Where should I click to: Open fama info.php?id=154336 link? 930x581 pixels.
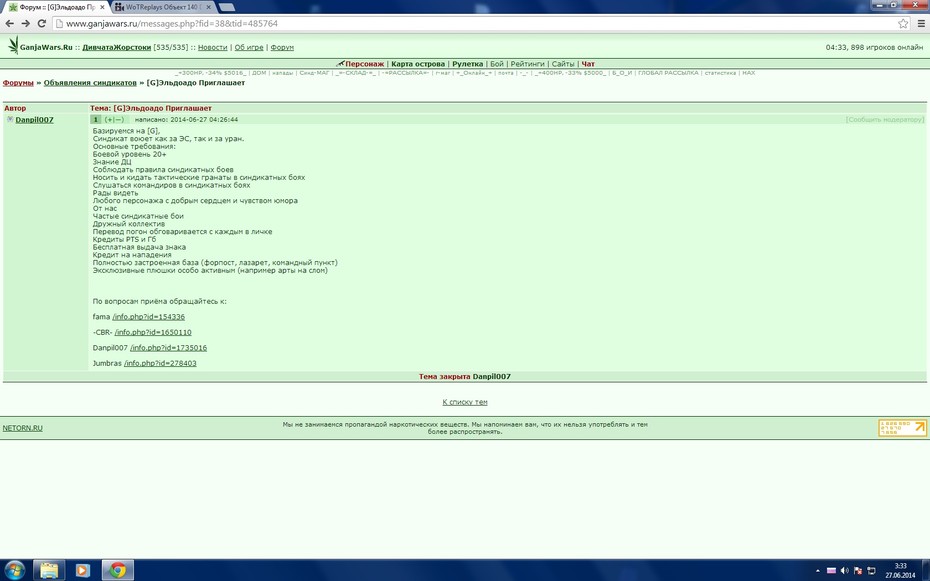tap(148, 317)
